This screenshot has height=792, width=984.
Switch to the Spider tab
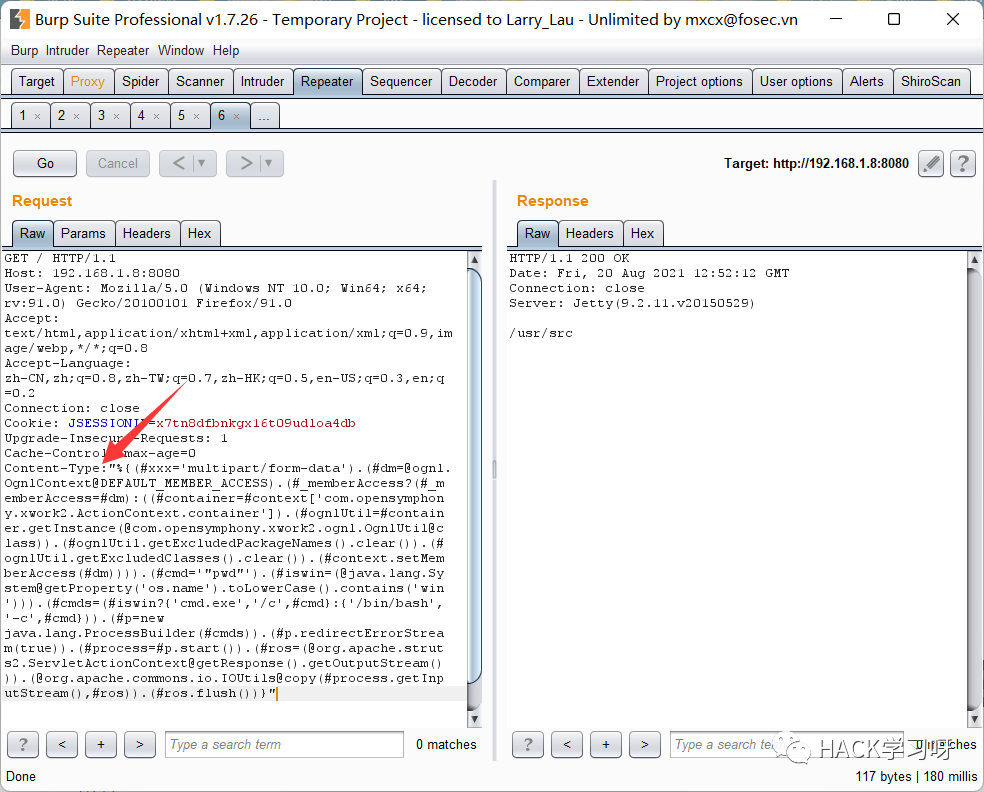click(141, 82)
